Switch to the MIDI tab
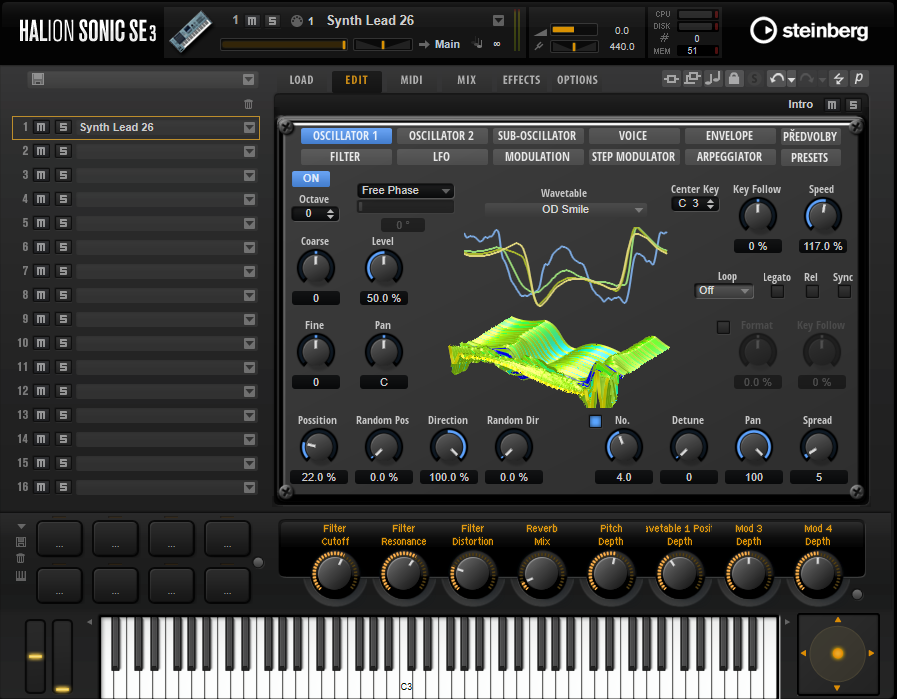This screenshot has height=699, width=897. point(411,80)
